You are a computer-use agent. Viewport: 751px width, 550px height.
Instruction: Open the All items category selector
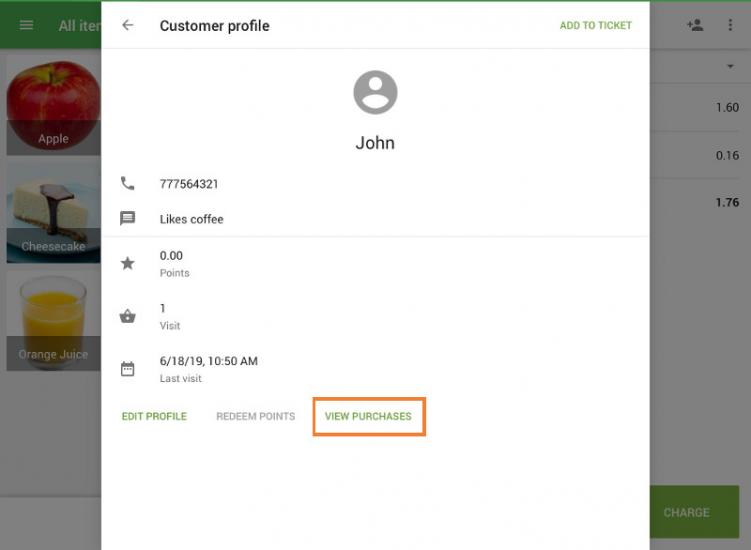click(80, 25)
